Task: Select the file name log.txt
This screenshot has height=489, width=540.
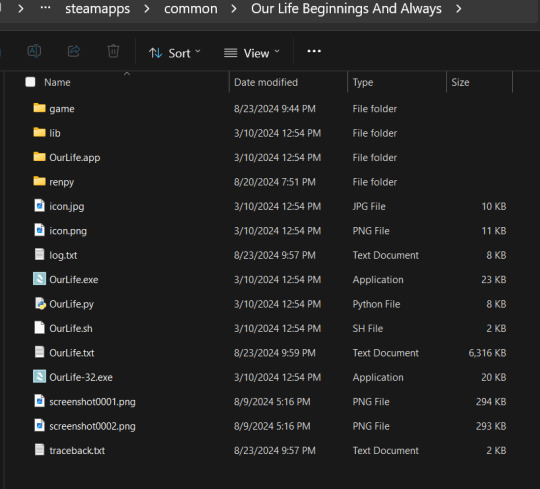Action: 63,256
